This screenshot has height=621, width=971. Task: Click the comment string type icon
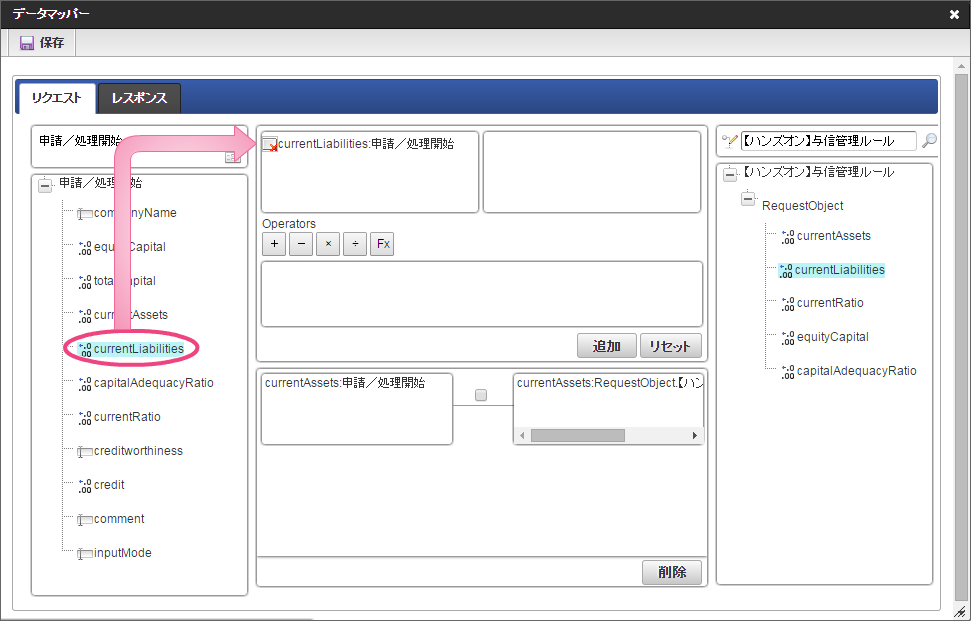[x=85, y=520]
